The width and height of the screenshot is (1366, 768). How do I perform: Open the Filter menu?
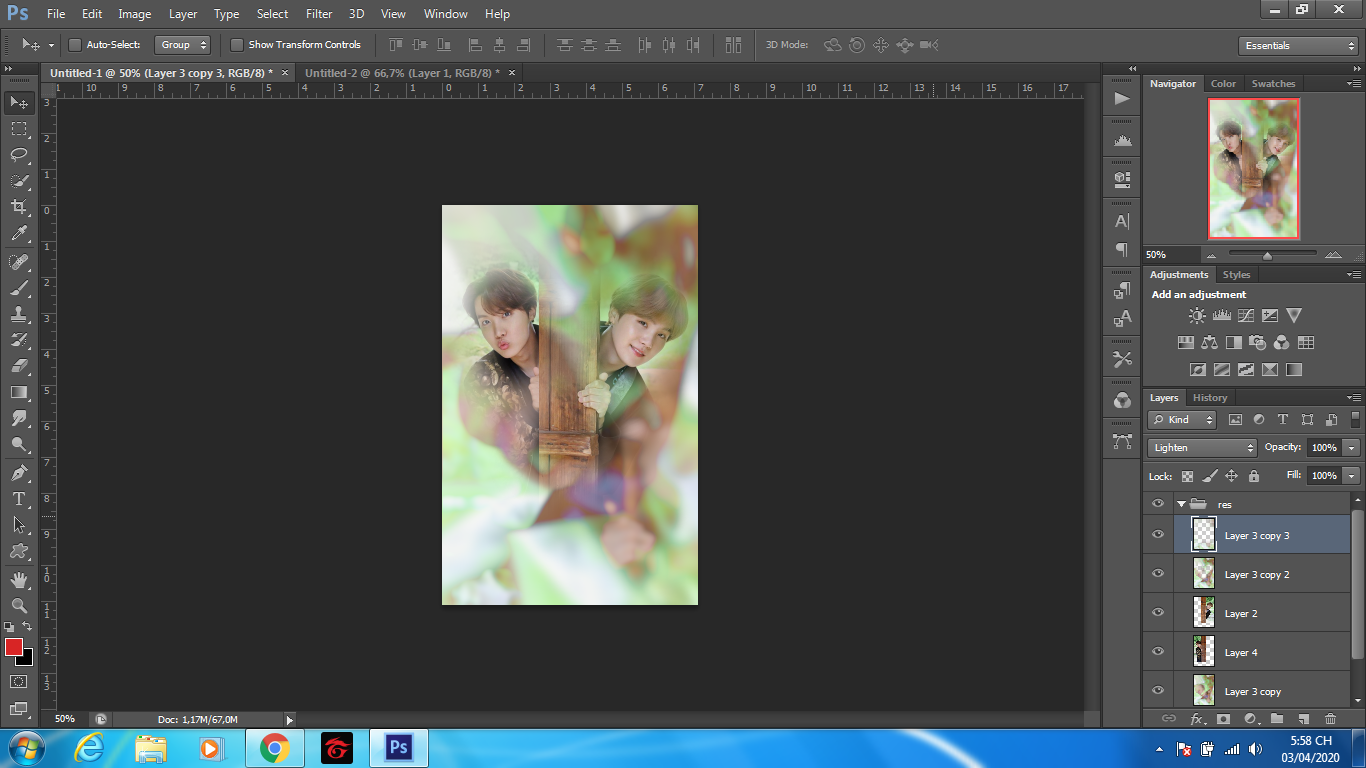point(319,14)
